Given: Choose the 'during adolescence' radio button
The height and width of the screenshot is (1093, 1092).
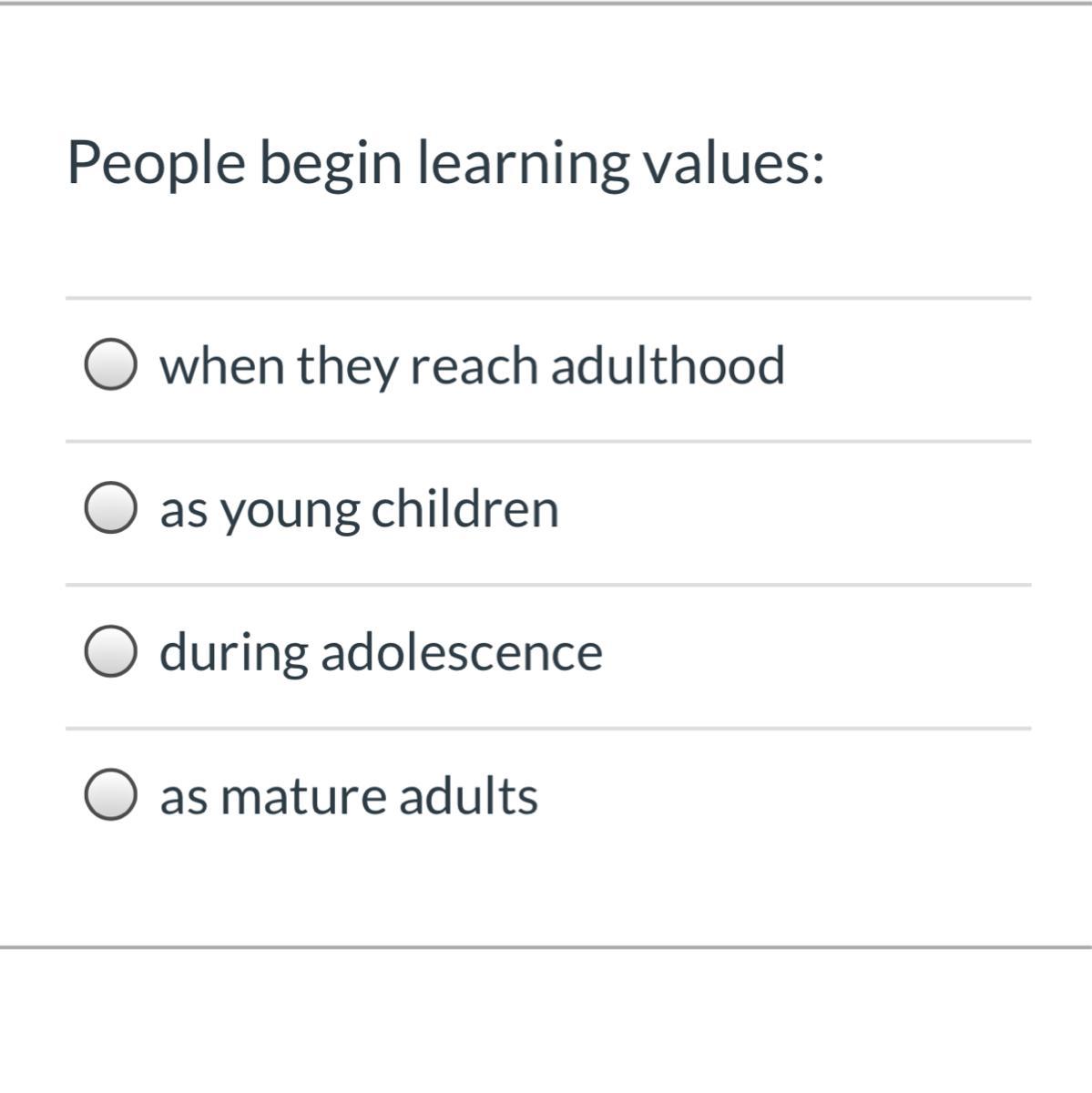Looking at the screenshot, I should (111, 652).
